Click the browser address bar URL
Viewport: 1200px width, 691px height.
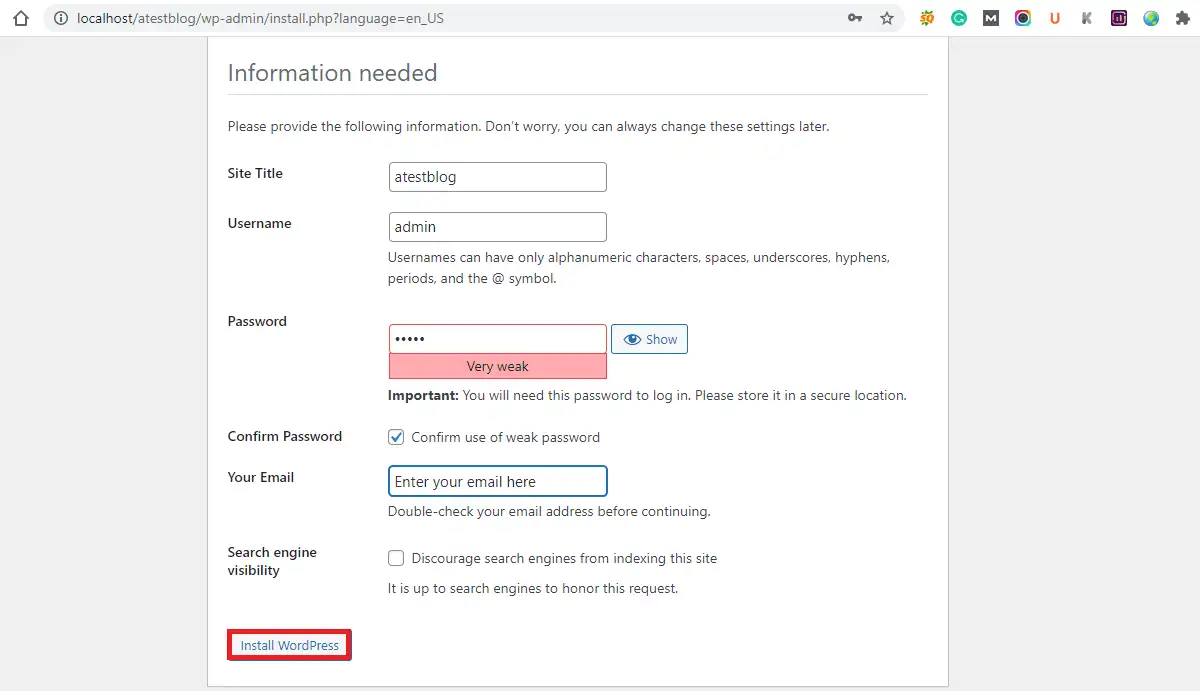pyautogui.click(x=260, y=18)
